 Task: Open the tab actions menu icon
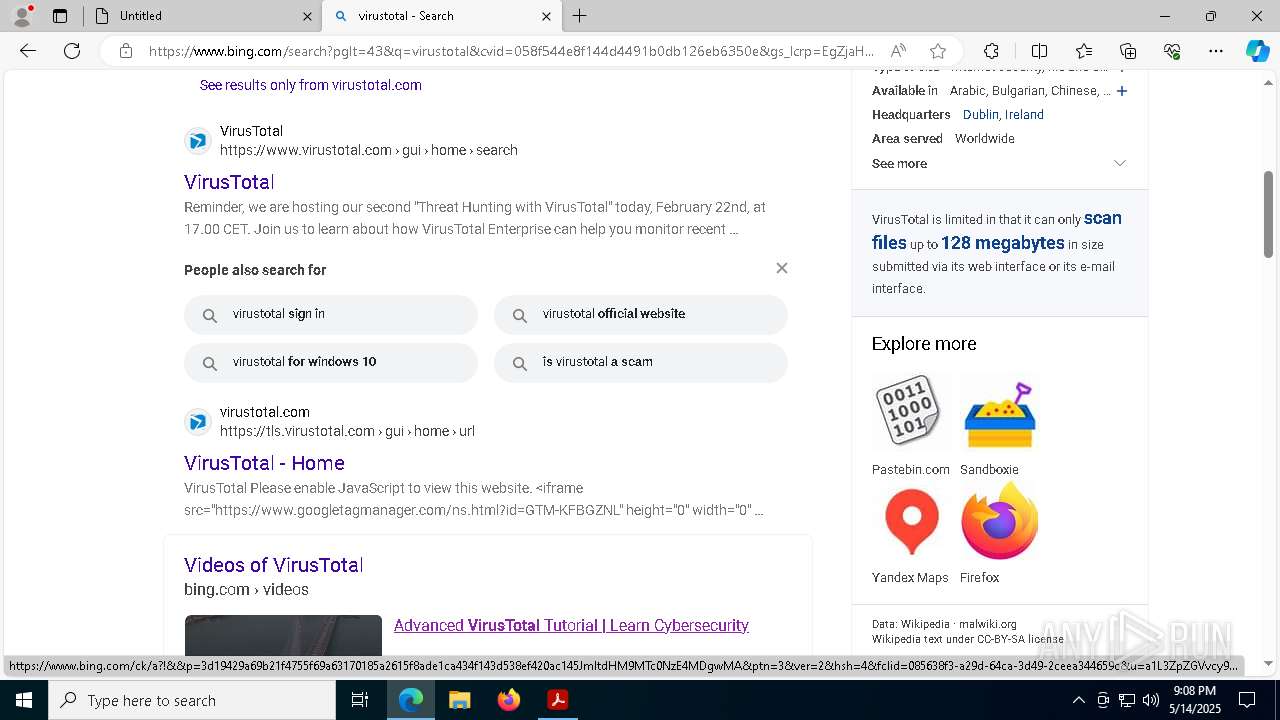(x=60, y=16)
